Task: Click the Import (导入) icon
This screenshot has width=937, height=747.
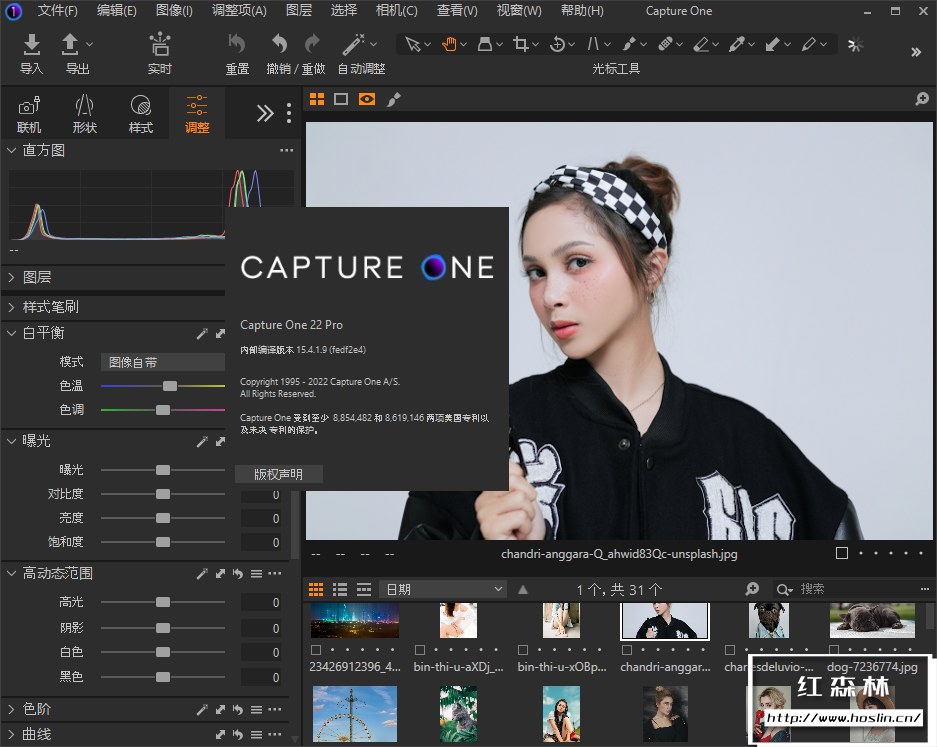Action: pyautogui.click(x=32, y=44)
